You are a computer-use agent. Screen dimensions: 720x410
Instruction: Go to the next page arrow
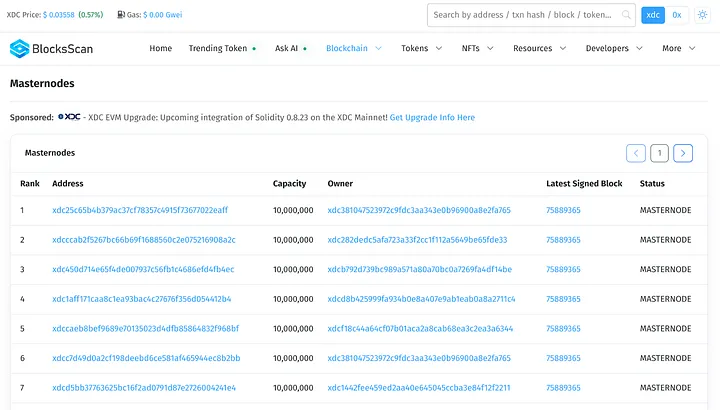point(683,153)
